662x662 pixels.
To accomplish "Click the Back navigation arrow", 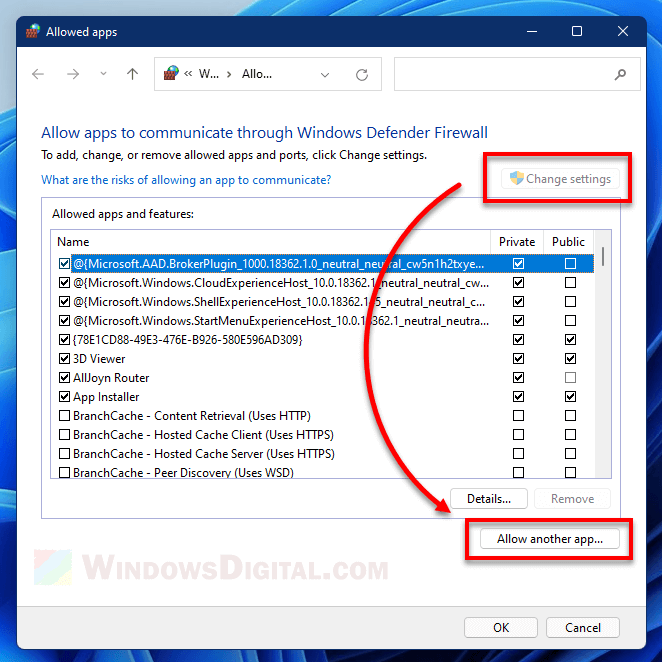I will pyautogui.click(x=38, y=74).
